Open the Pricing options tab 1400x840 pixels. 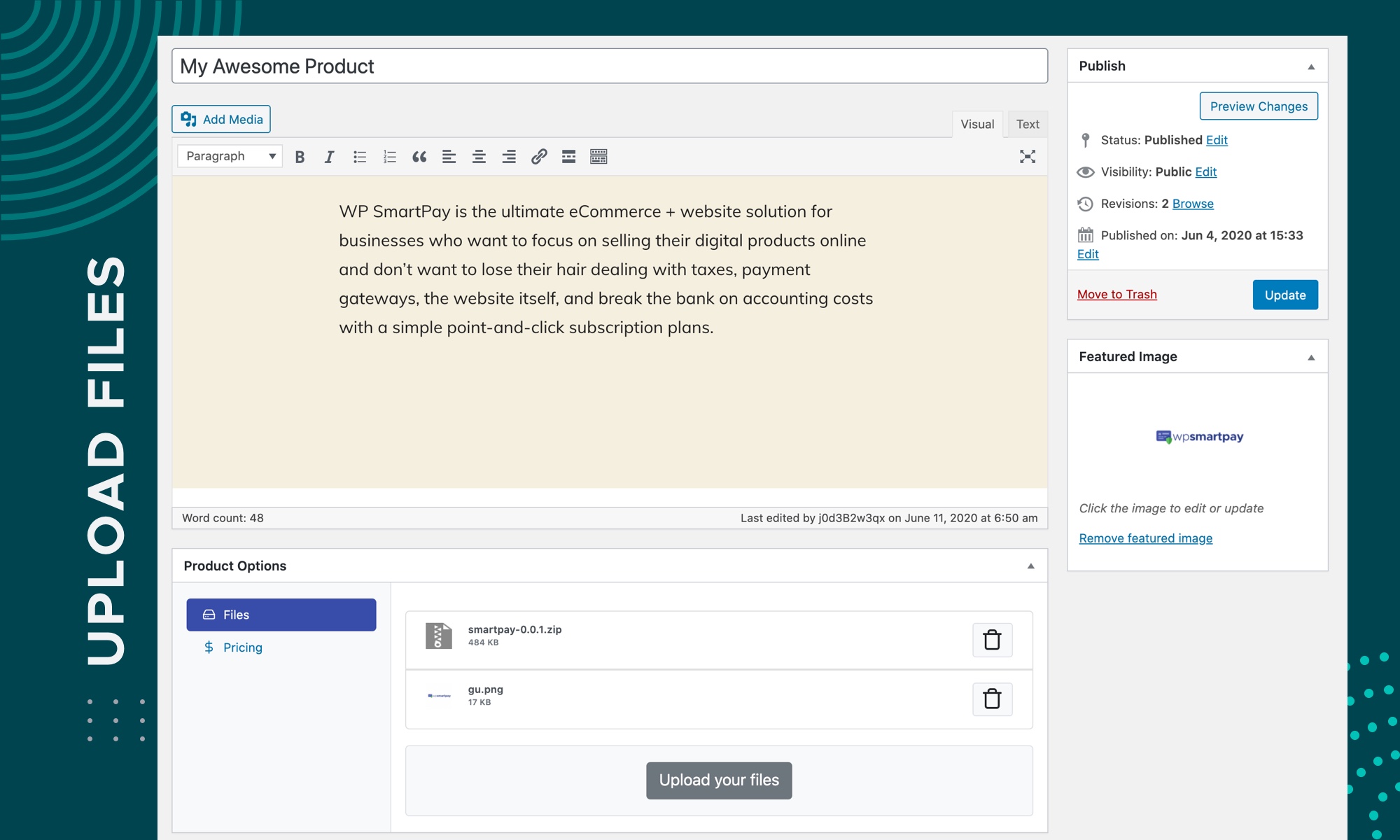tap(242, 647)
